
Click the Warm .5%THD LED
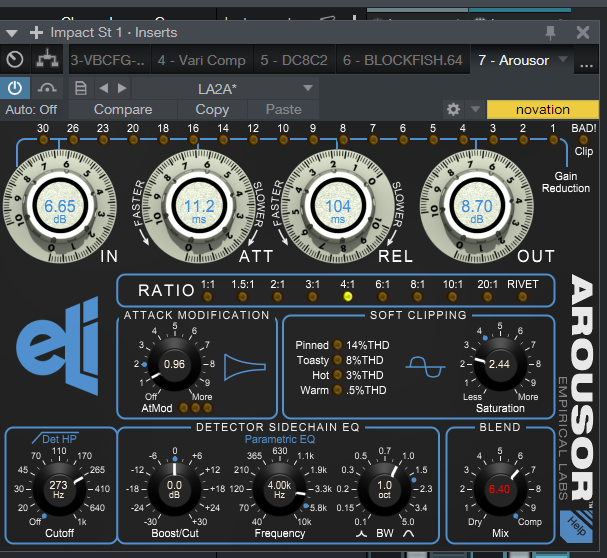tap(338, 390)
